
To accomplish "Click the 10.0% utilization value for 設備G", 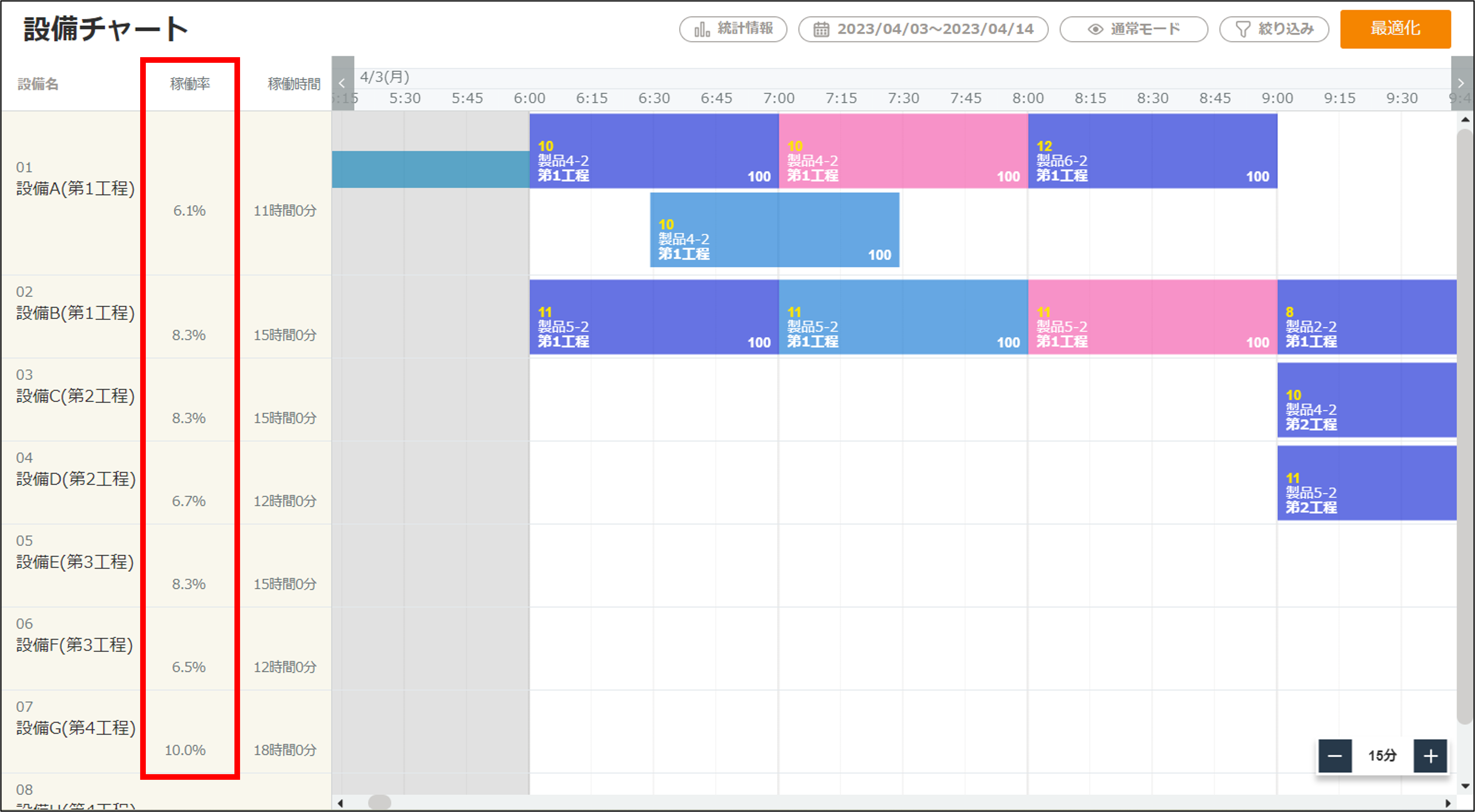I will point(185,750).
